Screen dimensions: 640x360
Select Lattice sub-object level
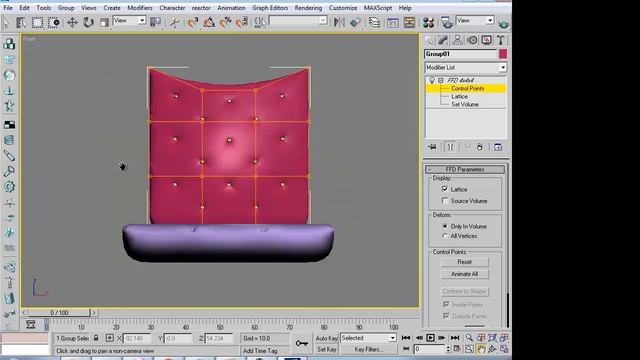459,96
